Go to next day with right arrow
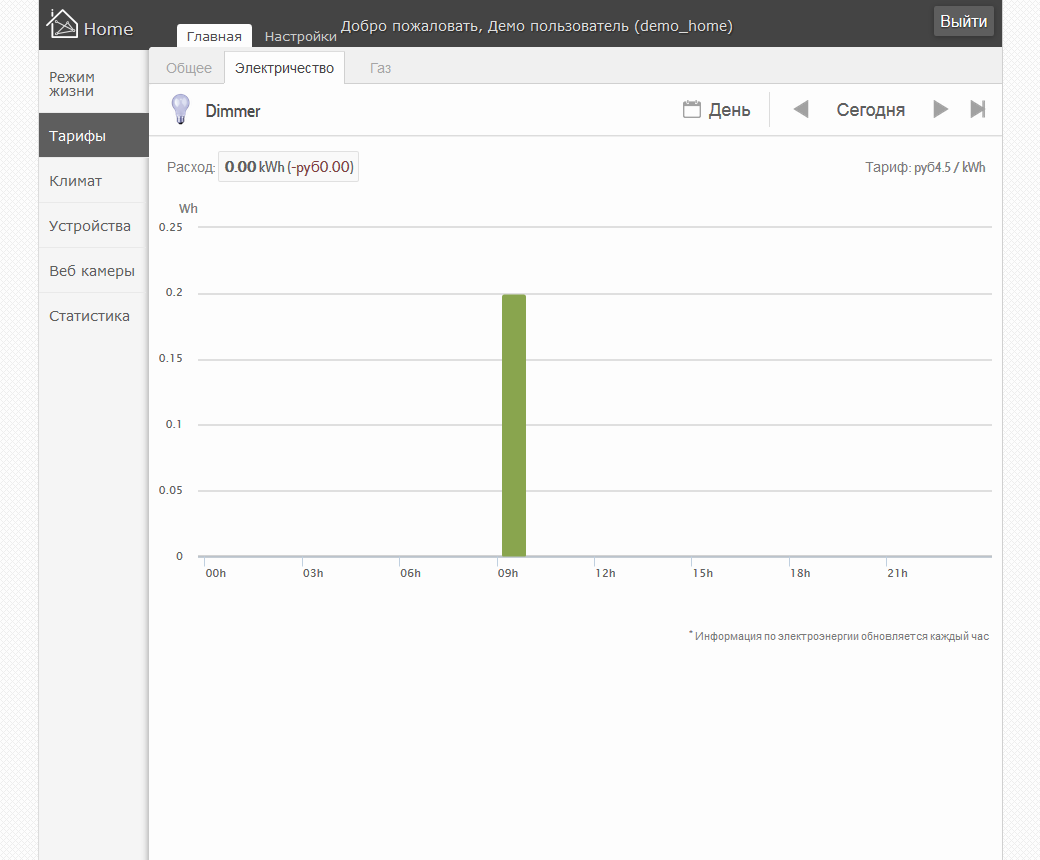Screen dimensions: 1040x860 click(941, 109)
